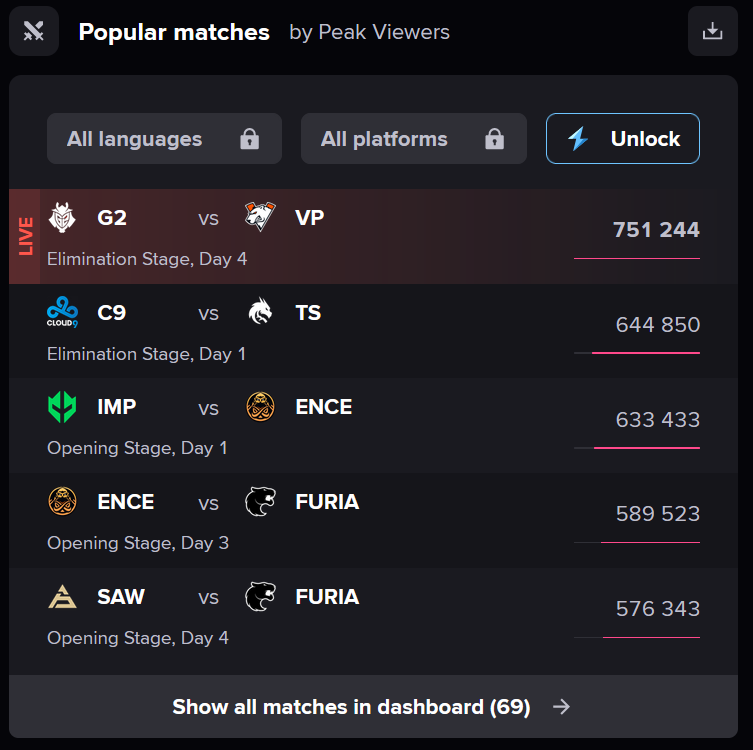This screenshot has width=753, height=750.
Task: Click the Cloud9 team logo
Action: tap(62, 313)
